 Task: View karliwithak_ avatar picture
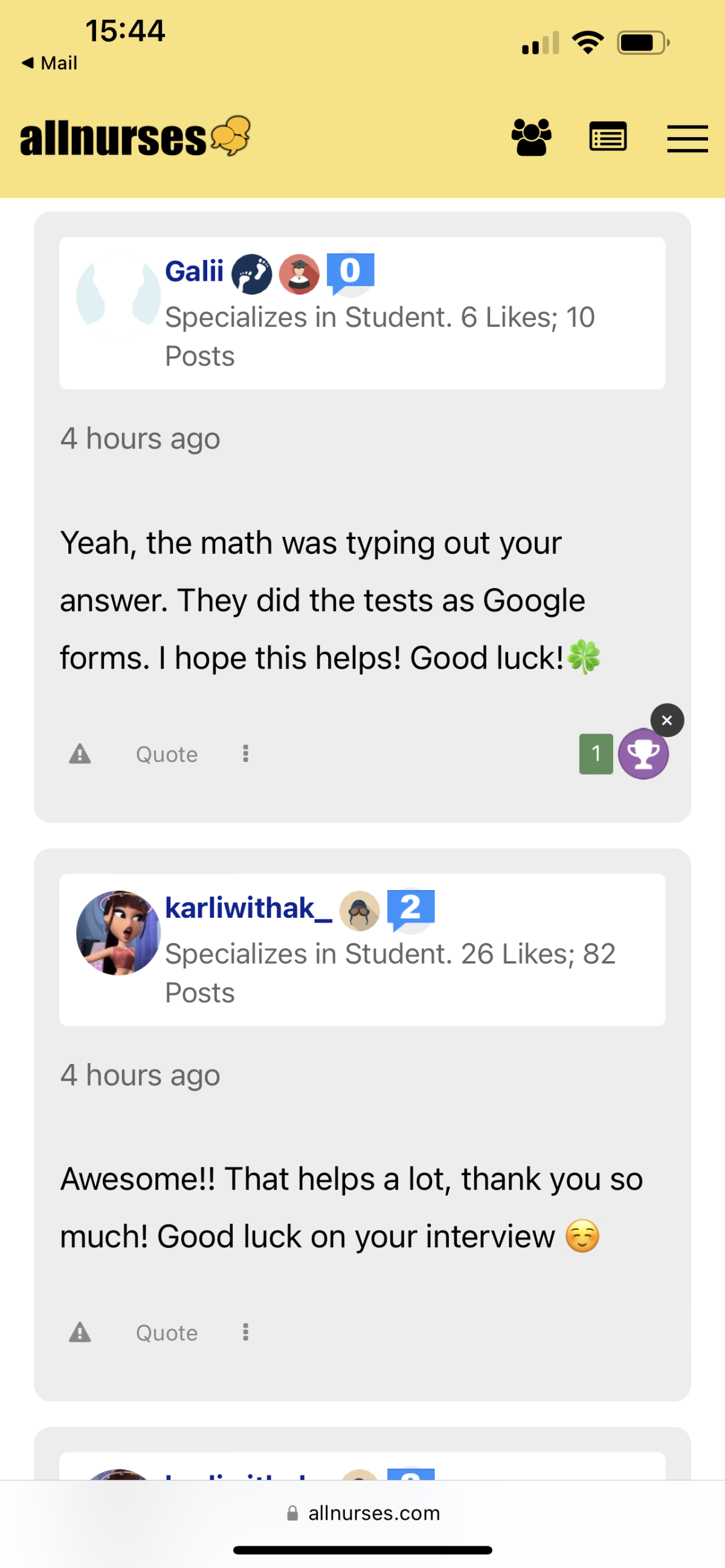coord(118,932)
